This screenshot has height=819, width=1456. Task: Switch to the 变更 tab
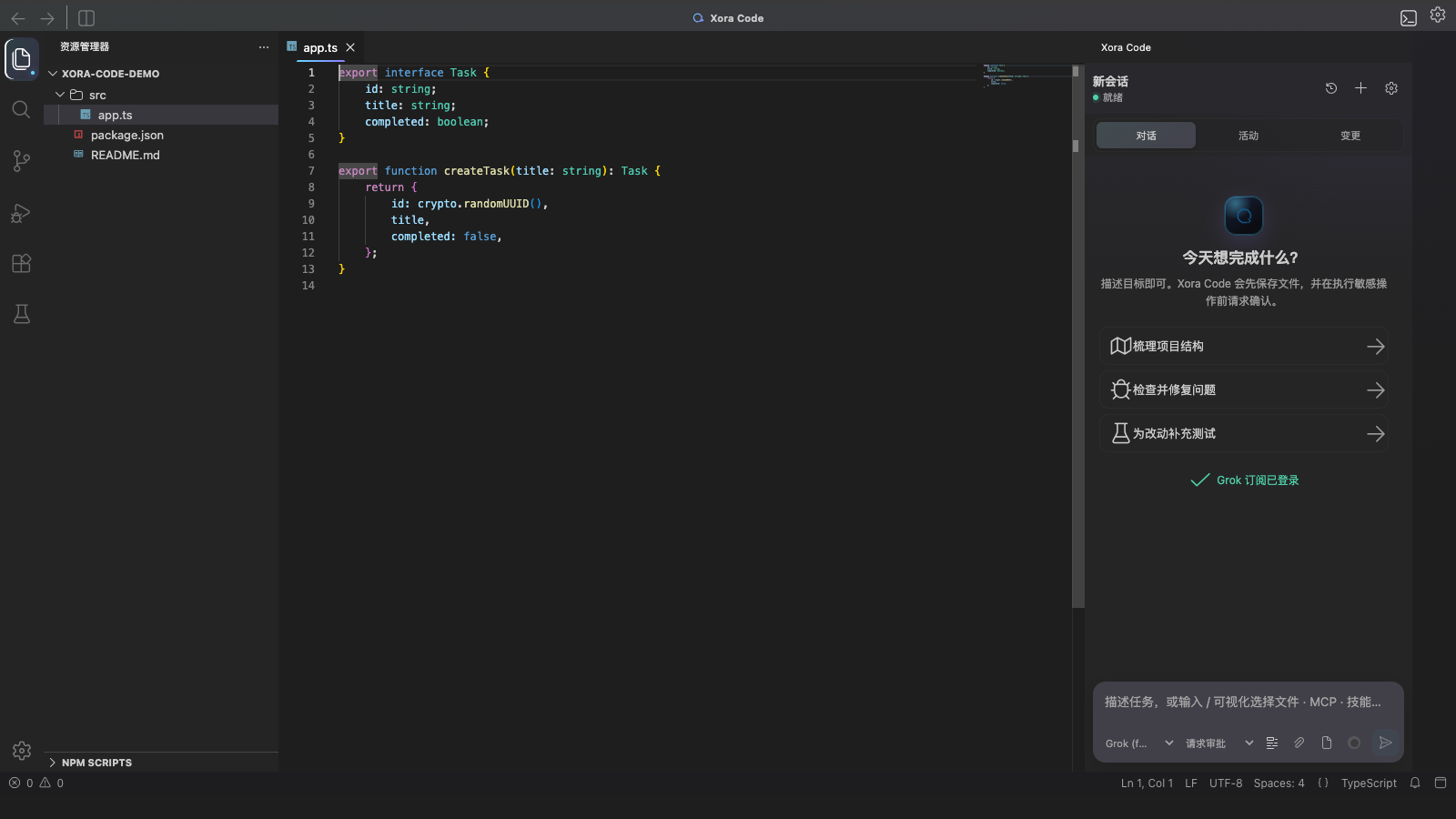click(x=1350, y=136)
